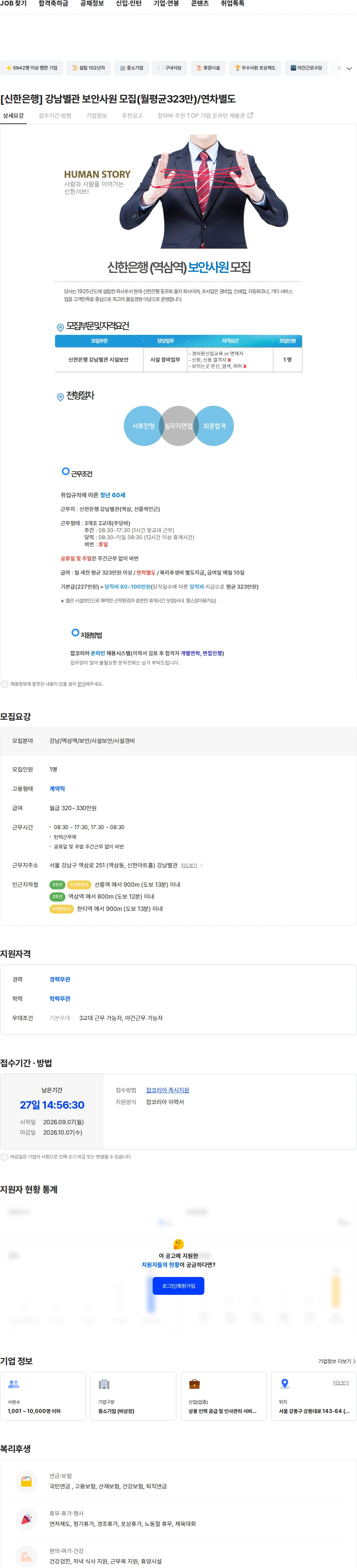The image size is (357, 1568).
Task: Click the job title 신한은행 강남별관 보안사원 모집
Action: click(x=118, y=98)
